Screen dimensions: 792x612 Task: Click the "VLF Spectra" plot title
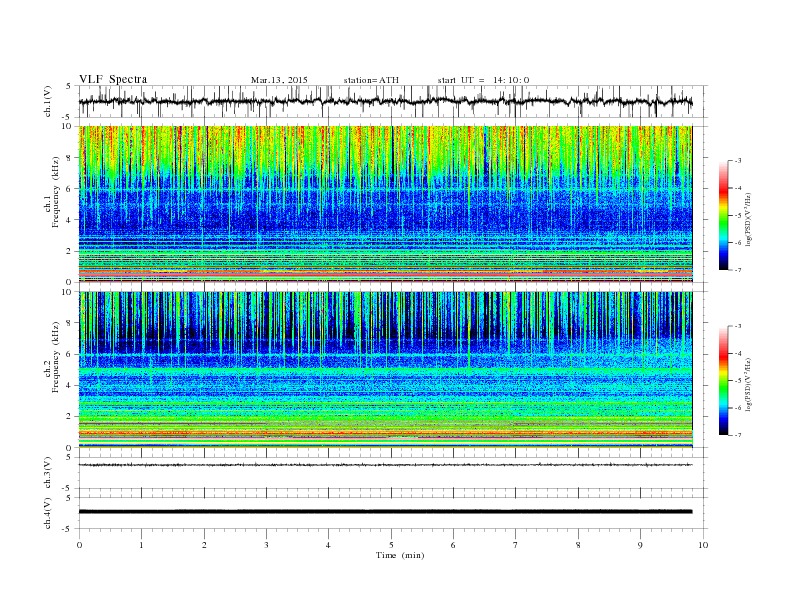[113, 79]
